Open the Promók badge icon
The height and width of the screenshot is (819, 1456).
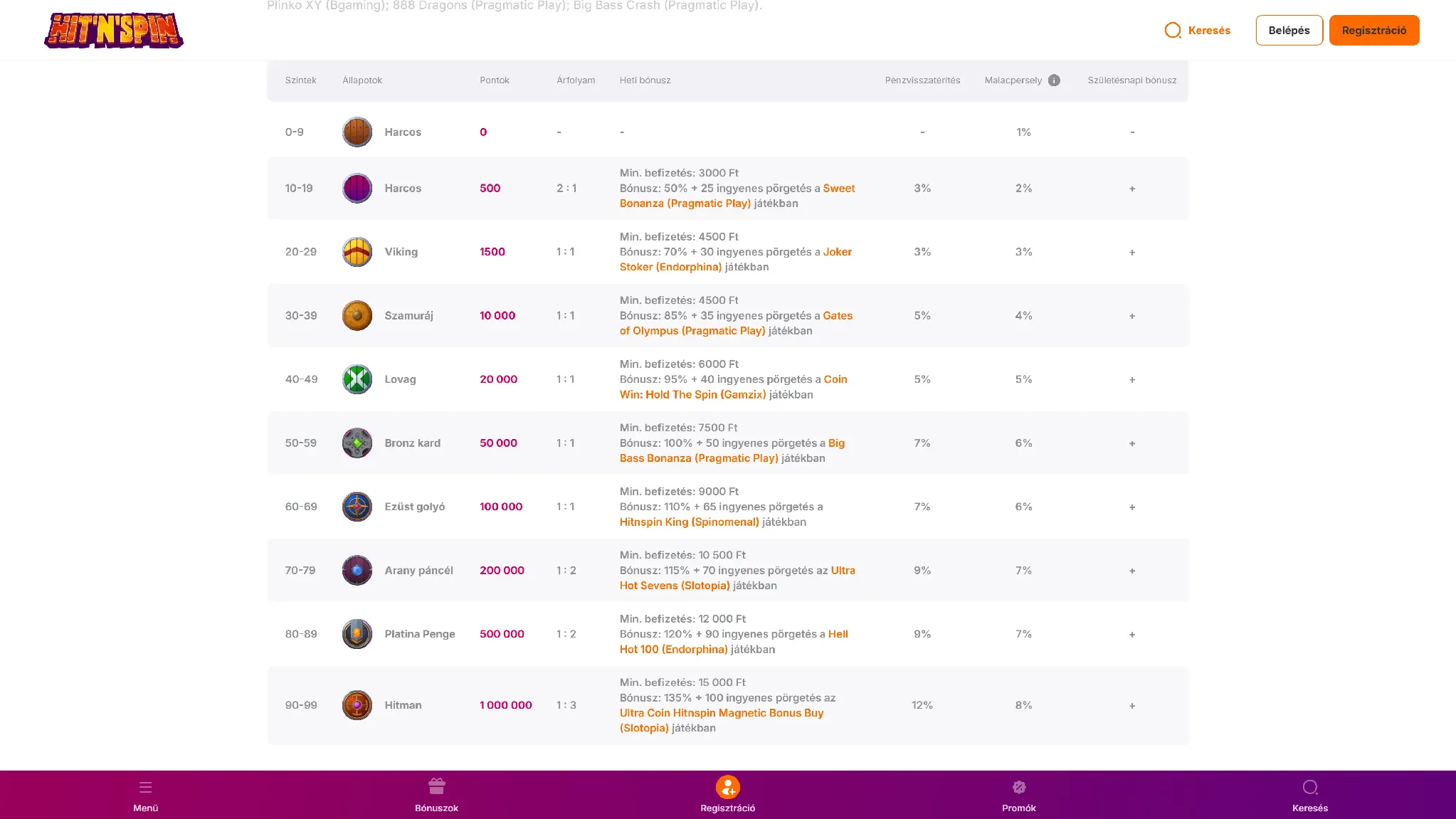(1019, 787)
